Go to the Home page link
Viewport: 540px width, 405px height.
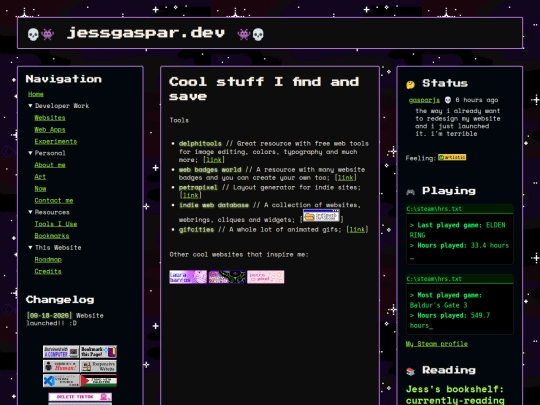(x=36, y=94)
